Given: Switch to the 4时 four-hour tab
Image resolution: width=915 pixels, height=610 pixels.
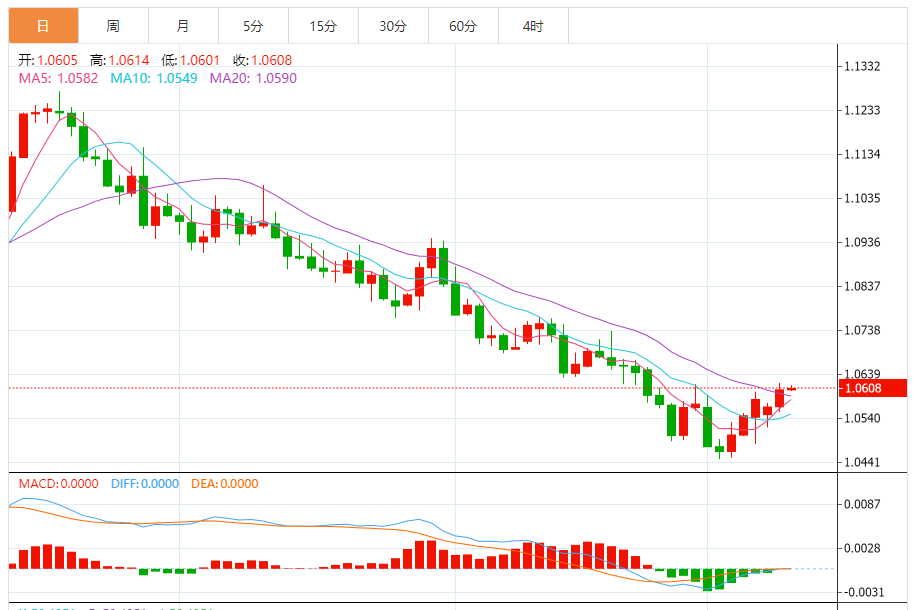Looking at the screenshot, I should pos(533,26).
